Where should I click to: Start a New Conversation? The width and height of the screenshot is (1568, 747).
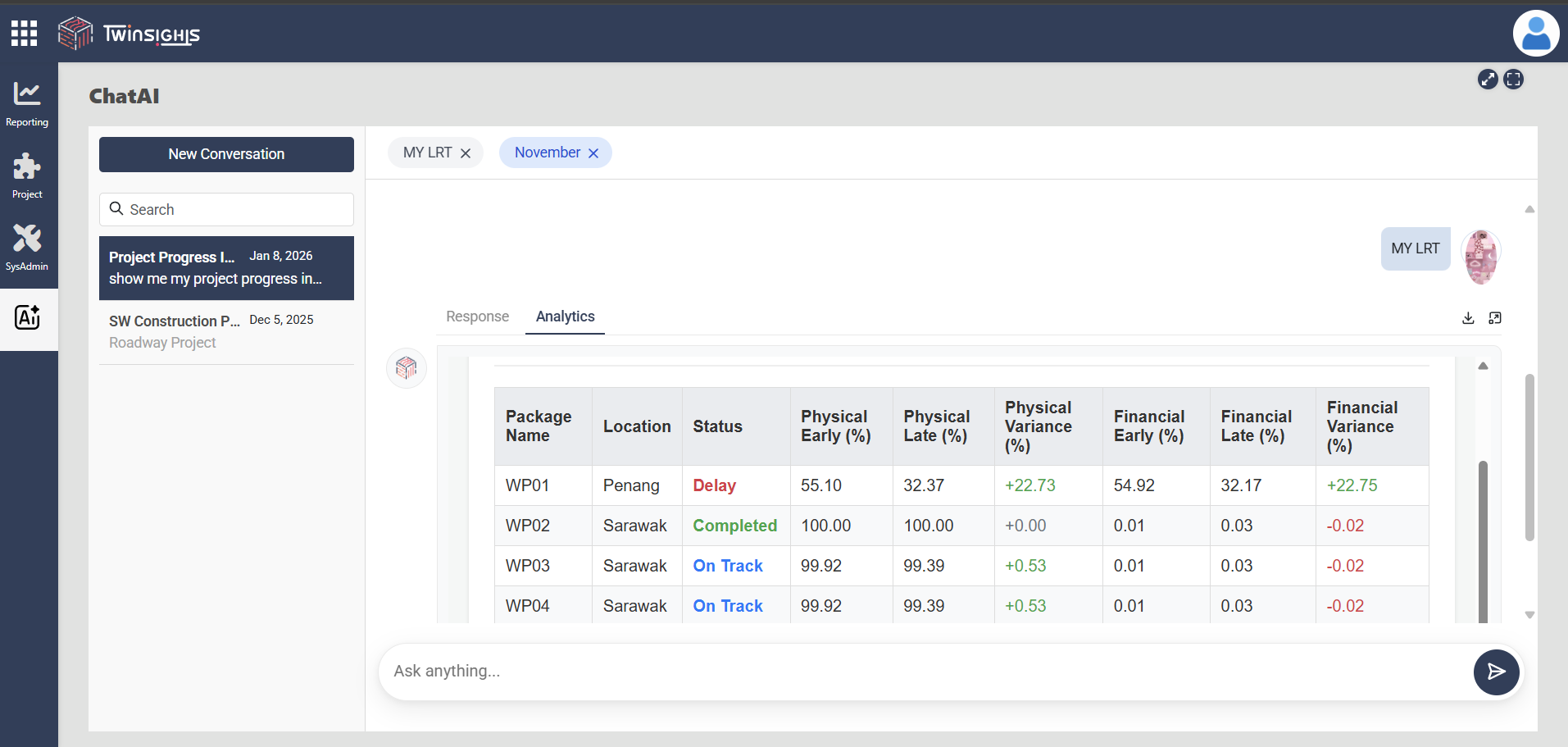(x=226, y=154)
